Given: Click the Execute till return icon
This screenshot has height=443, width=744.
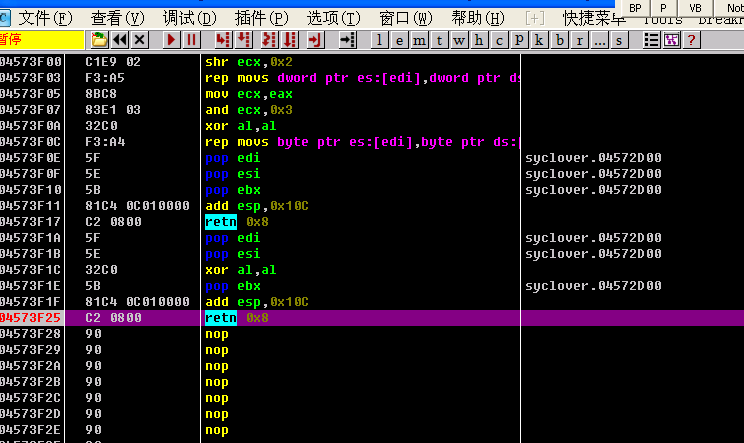Looking at the screenshot, I should click(314, 39).
